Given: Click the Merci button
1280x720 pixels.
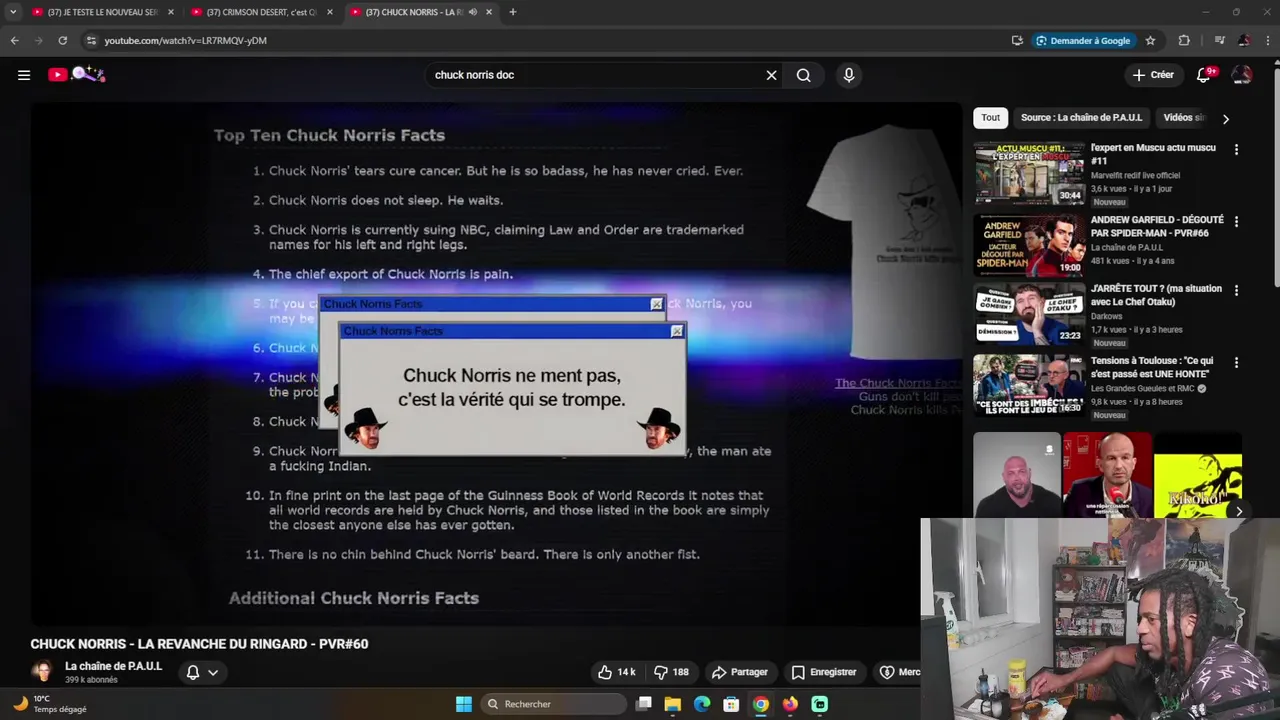Looking at the screenshot, I should coord(898,672).
